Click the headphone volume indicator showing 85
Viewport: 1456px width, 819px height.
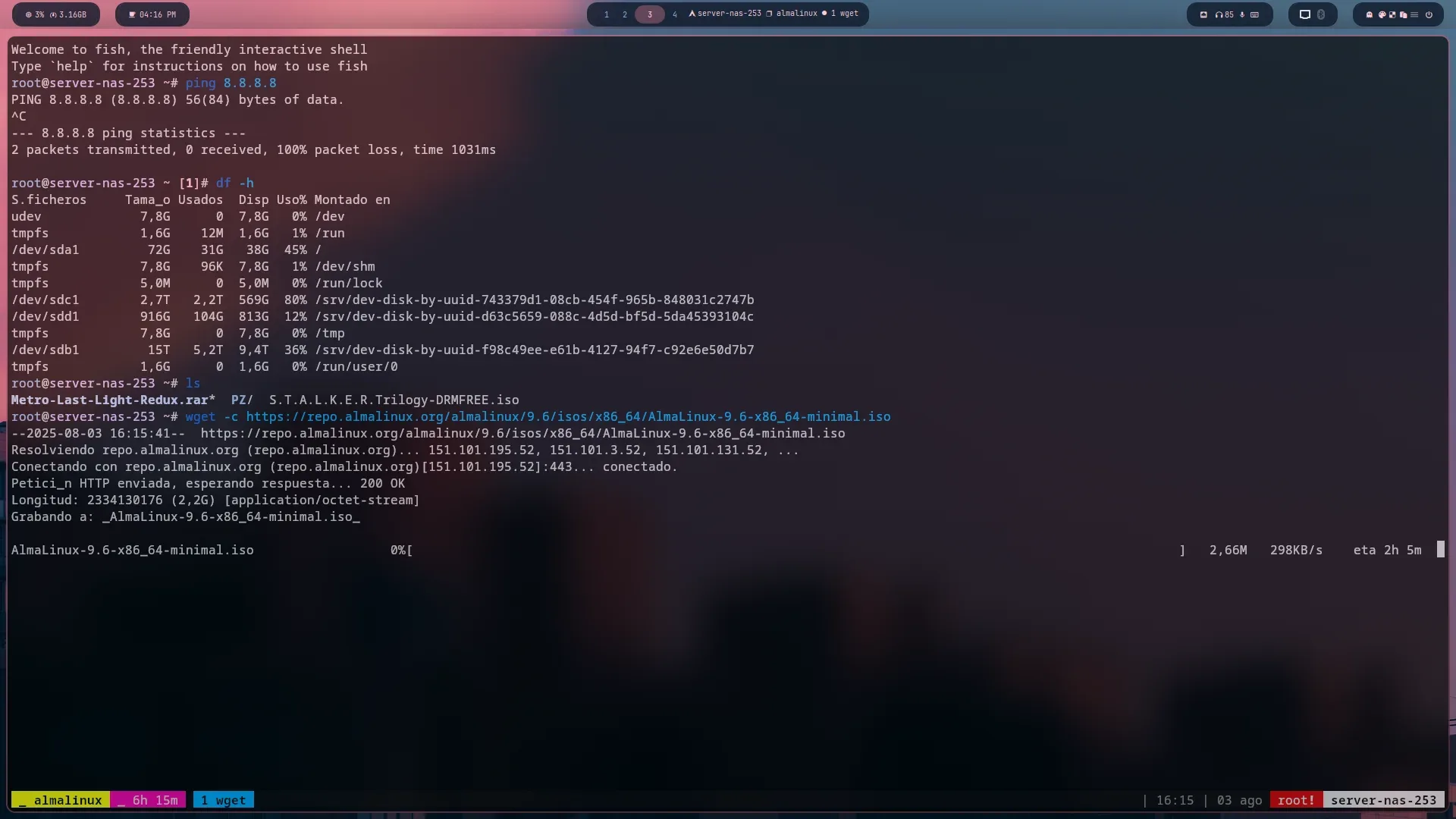tap(1225, 14)
